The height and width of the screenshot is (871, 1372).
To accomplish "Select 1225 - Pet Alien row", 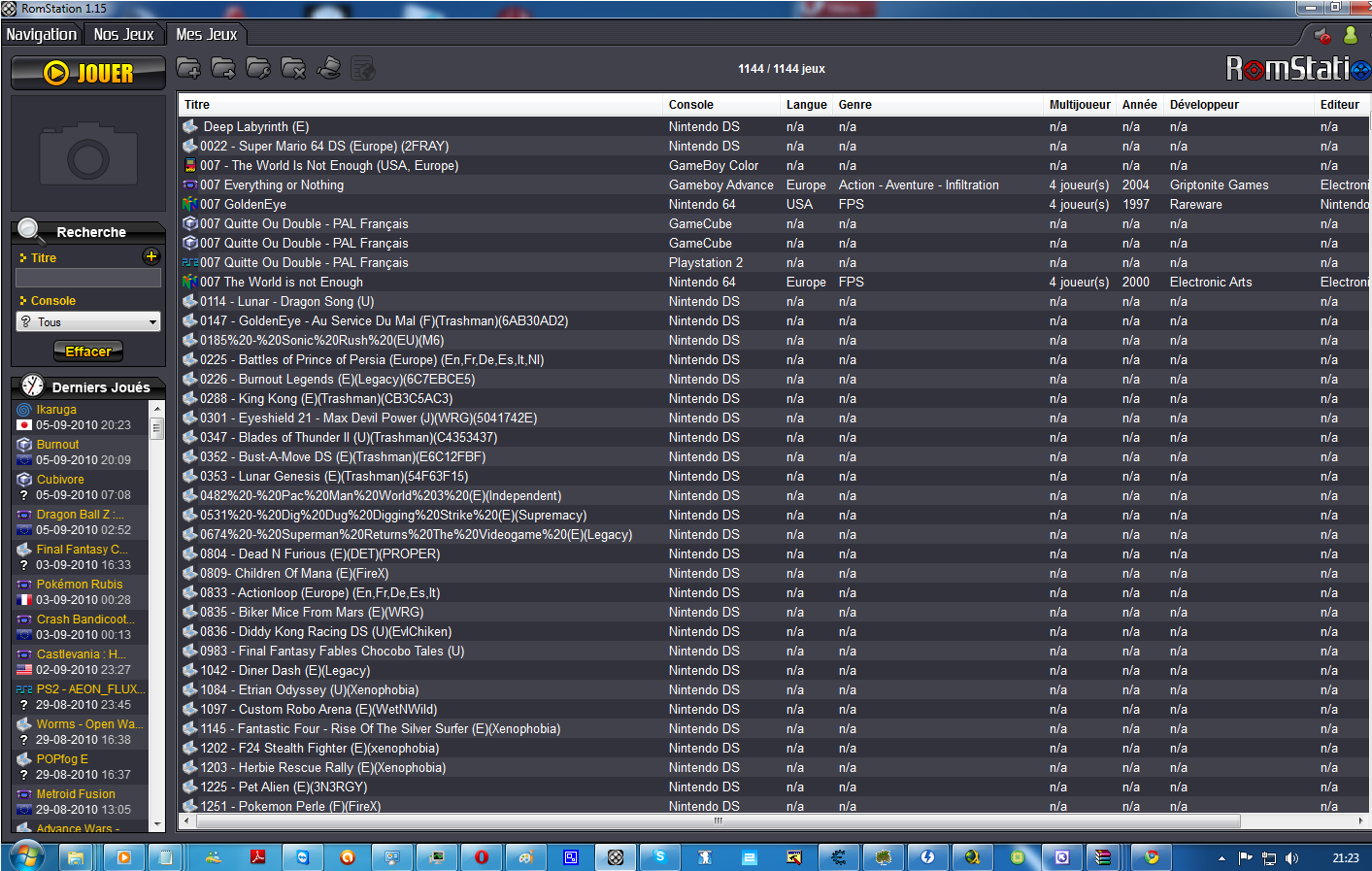I will pyautogui.click(x=773, y=787).
